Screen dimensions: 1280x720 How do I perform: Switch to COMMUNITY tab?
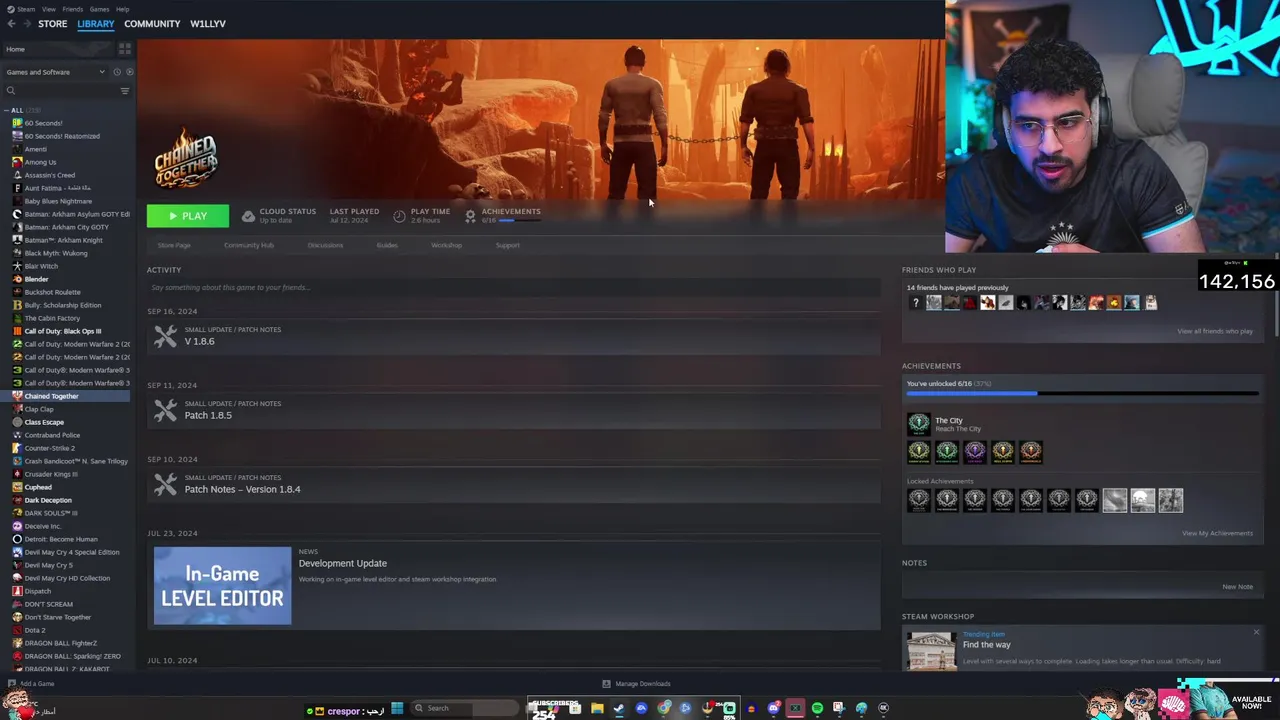coord(152,24)
